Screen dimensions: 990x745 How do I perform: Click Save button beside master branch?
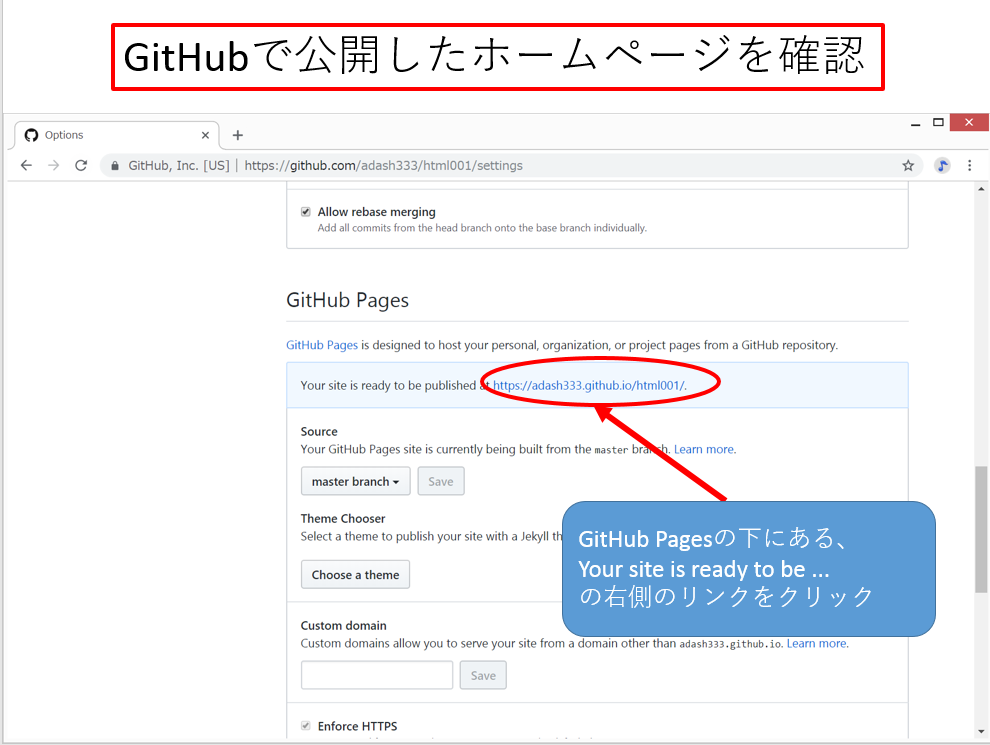click(441, 481)
